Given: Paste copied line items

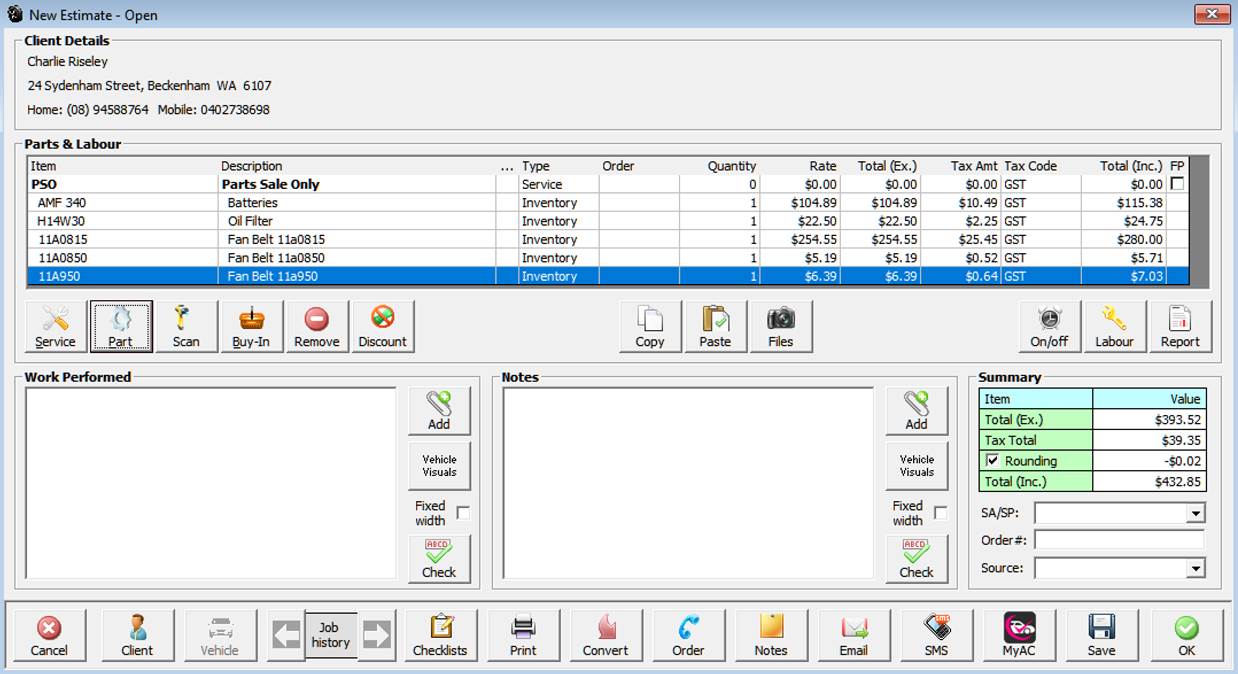Looking at the screenshot, I should (715, 327).
